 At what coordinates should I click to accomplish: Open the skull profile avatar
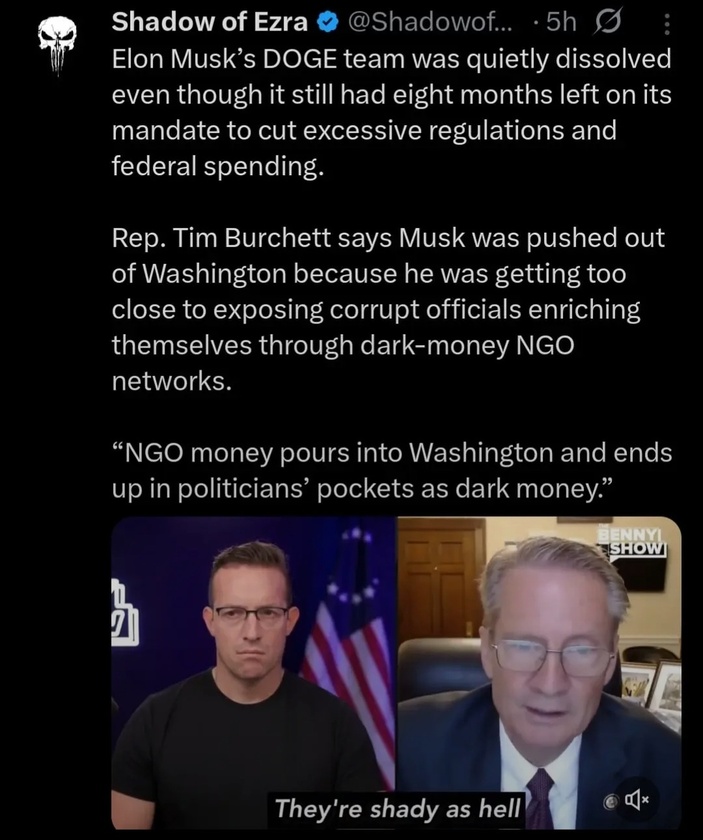pos(57,44)
